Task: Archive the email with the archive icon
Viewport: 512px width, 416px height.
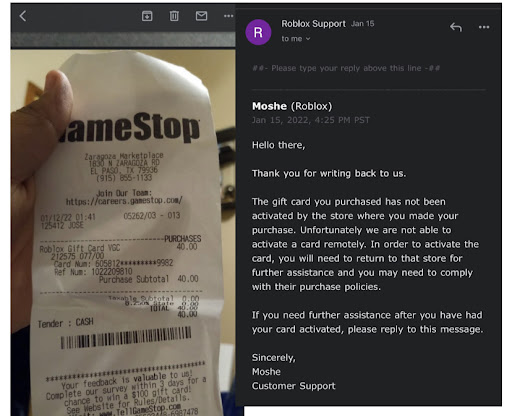Action: pos(147,16)
